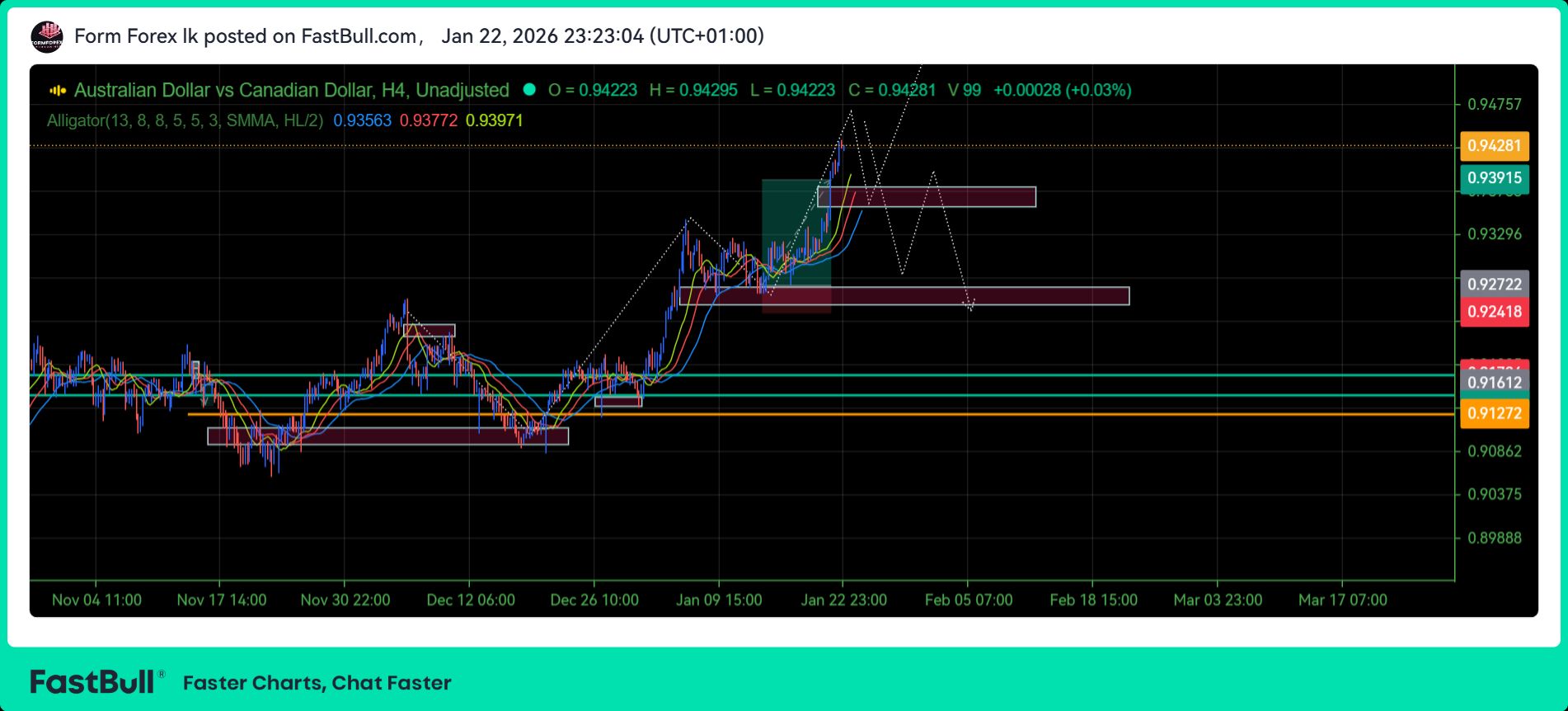This screenshot has height=711, width=1568.
Task: Click the Form Forex lk profile avatar
Action: 46,36
